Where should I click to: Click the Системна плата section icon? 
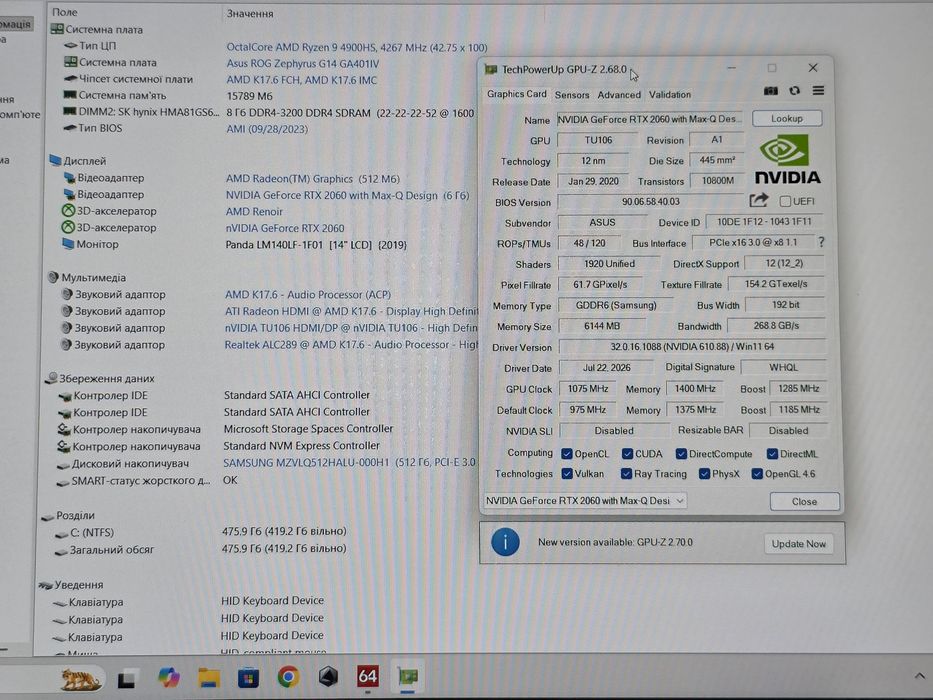57,29
